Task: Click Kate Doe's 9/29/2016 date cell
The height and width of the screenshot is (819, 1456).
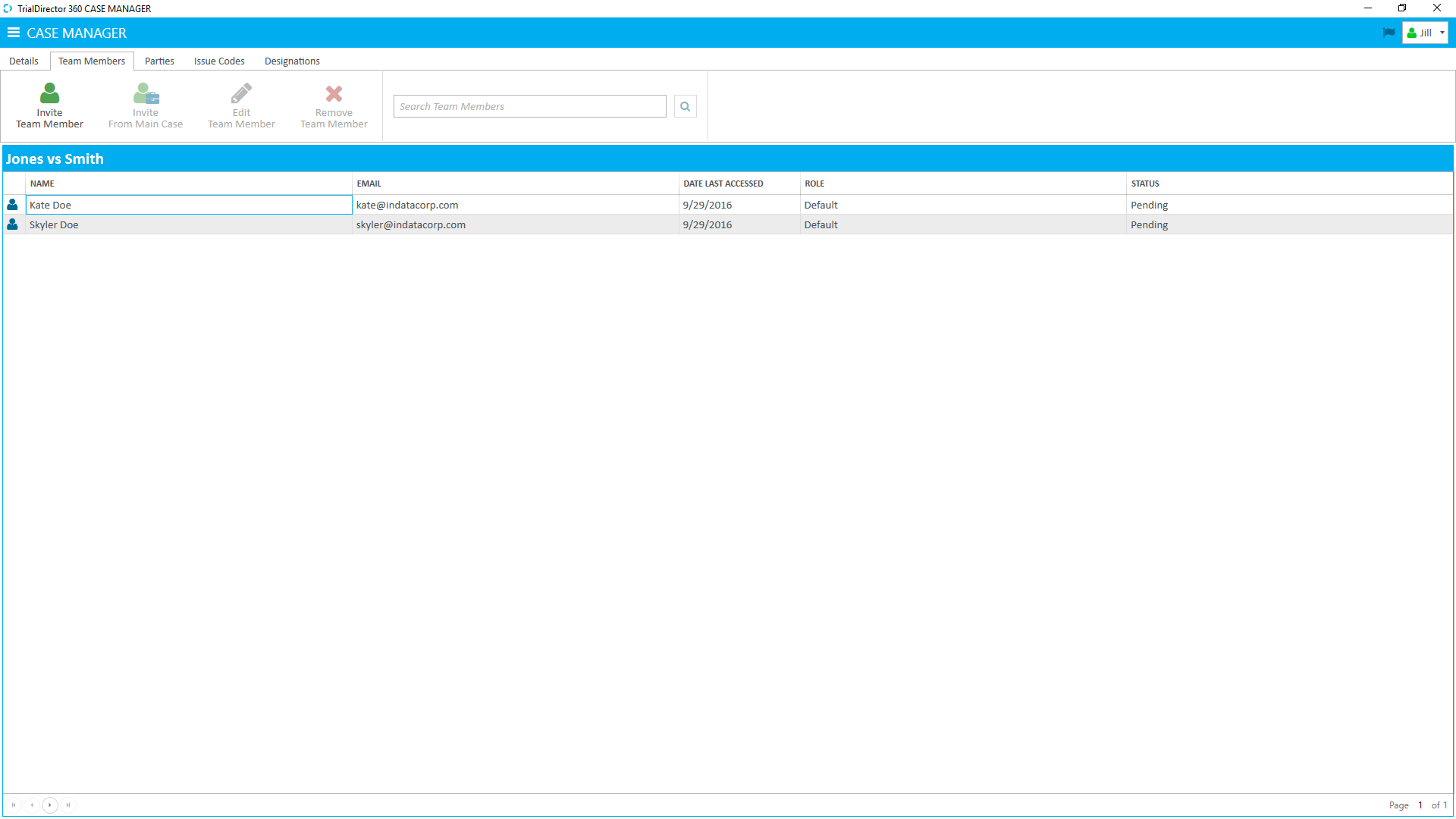Action: pyautogui.click(x=739, y=205)
